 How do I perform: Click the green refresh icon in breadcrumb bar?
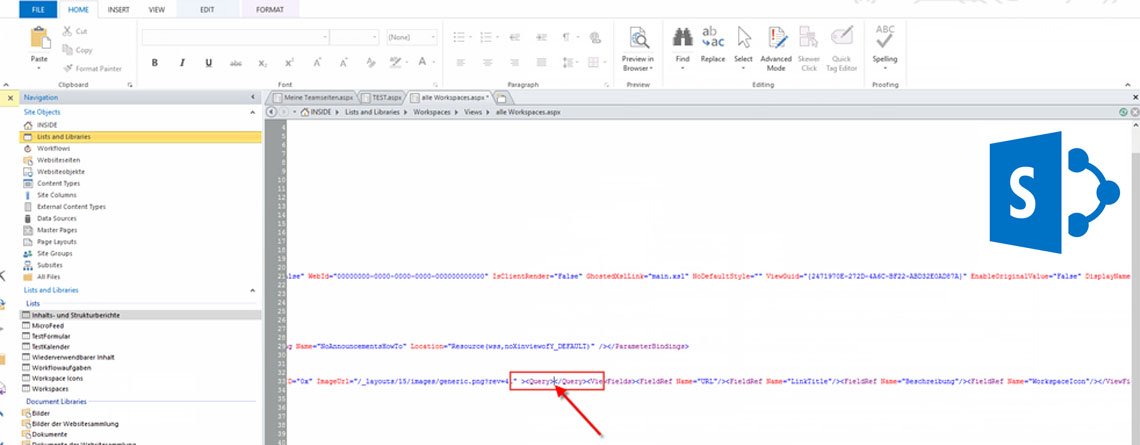click(1123, 113)
